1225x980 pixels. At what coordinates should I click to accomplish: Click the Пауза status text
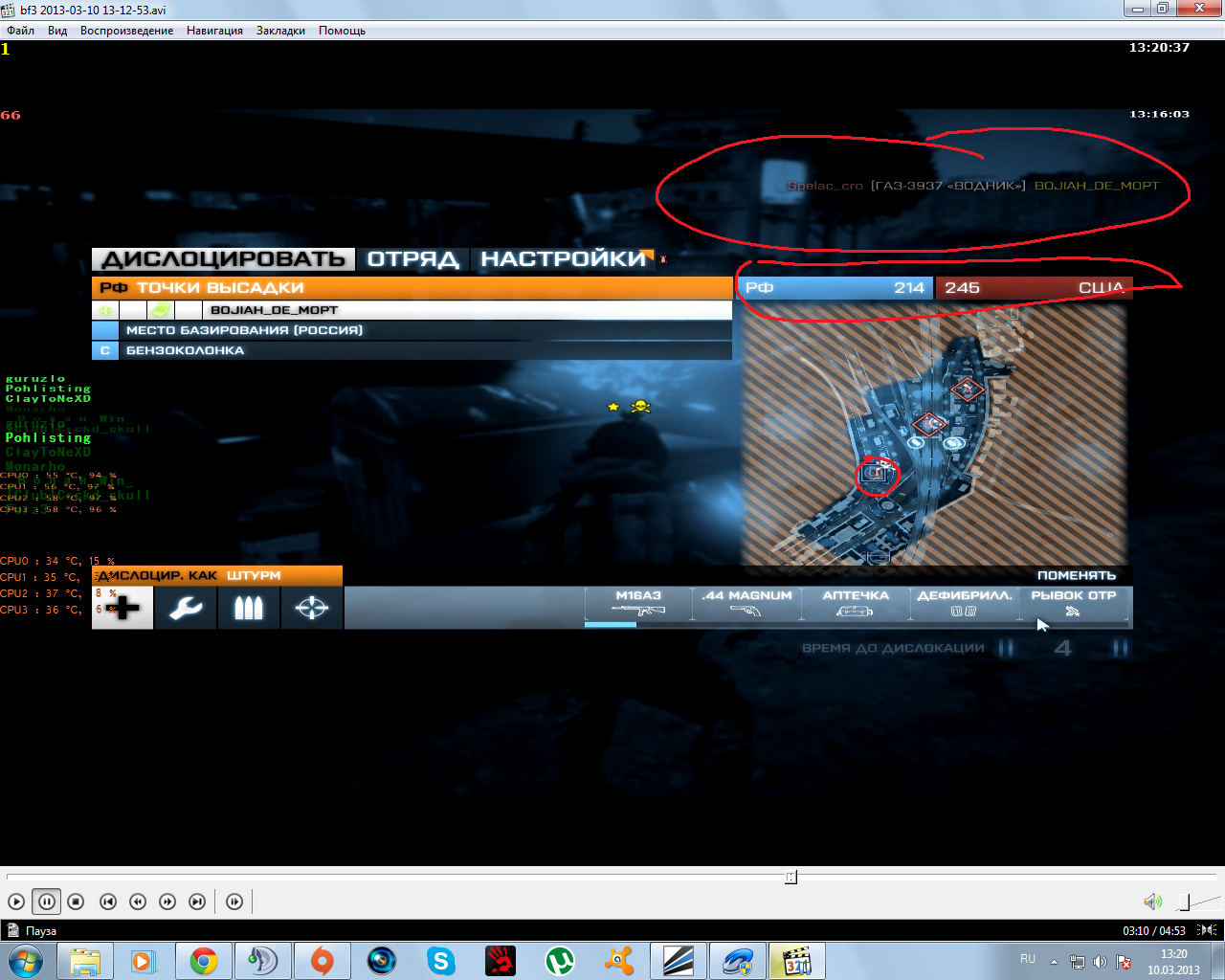pyautogui.click(x=41, y=930)
